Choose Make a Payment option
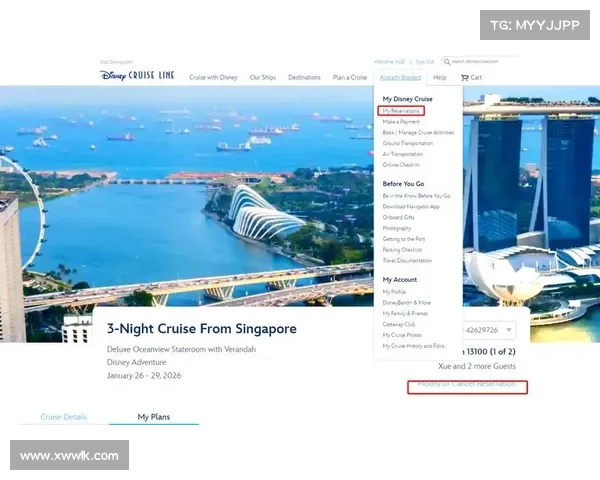The width and height of the screenshot is (600, 480). click(400, 121)
